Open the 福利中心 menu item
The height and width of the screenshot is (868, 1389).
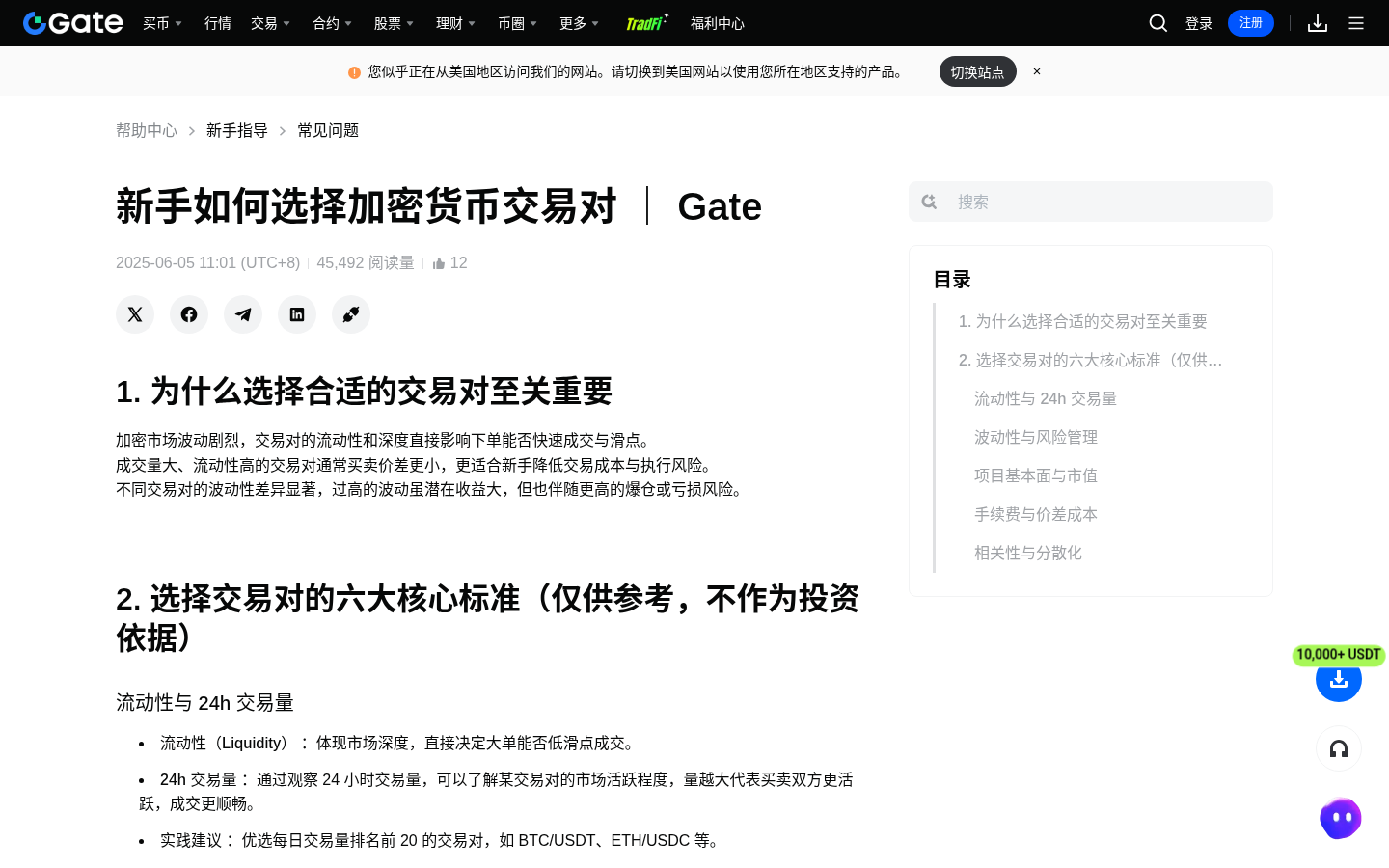click(718, 23)
